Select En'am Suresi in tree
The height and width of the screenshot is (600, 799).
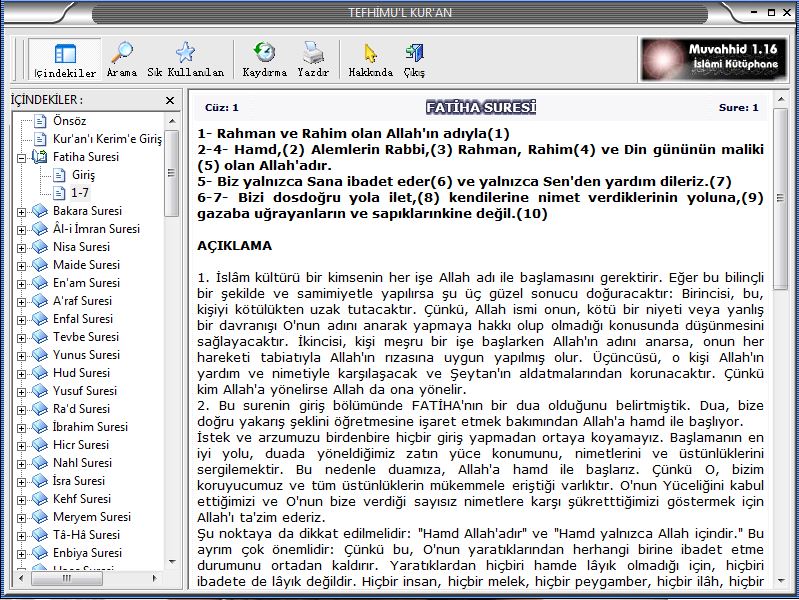click(86, 283)
